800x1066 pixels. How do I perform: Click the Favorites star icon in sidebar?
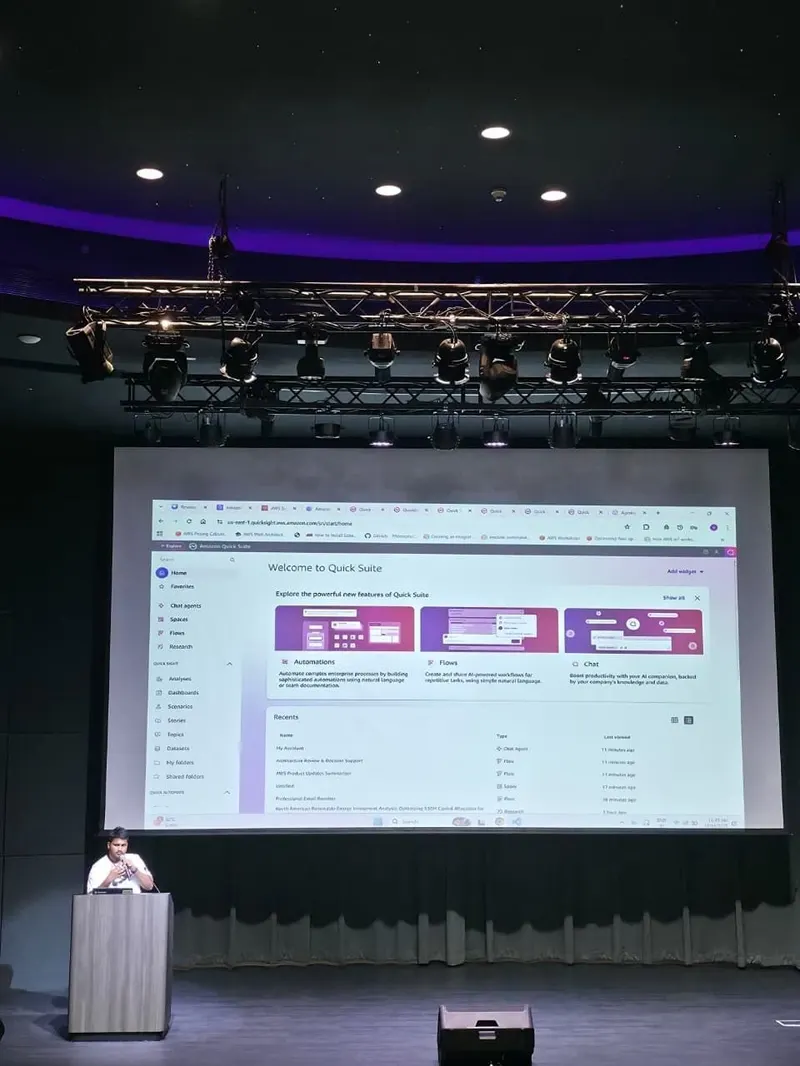(162, 586)
